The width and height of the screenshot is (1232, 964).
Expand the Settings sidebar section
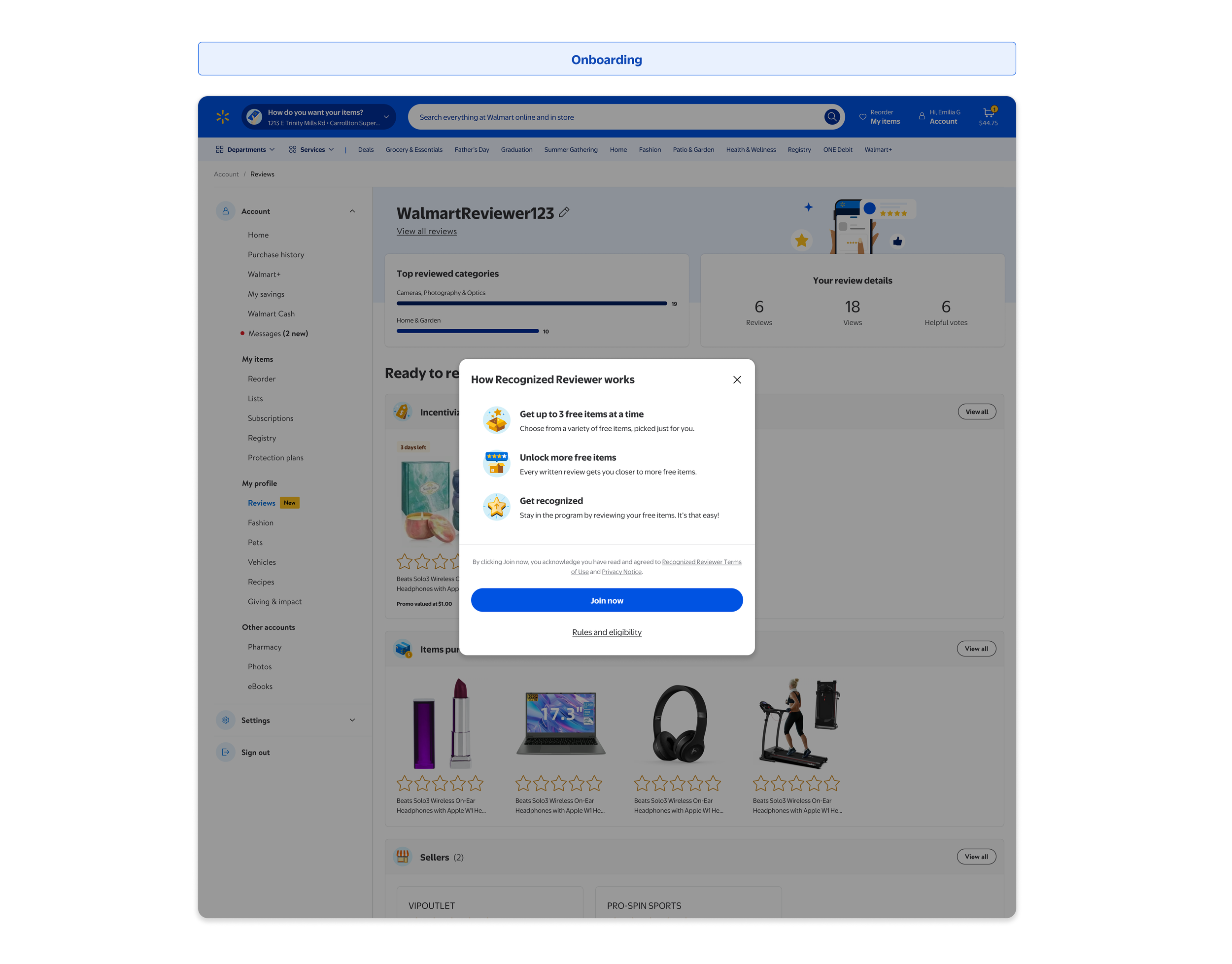coord(352,720)
